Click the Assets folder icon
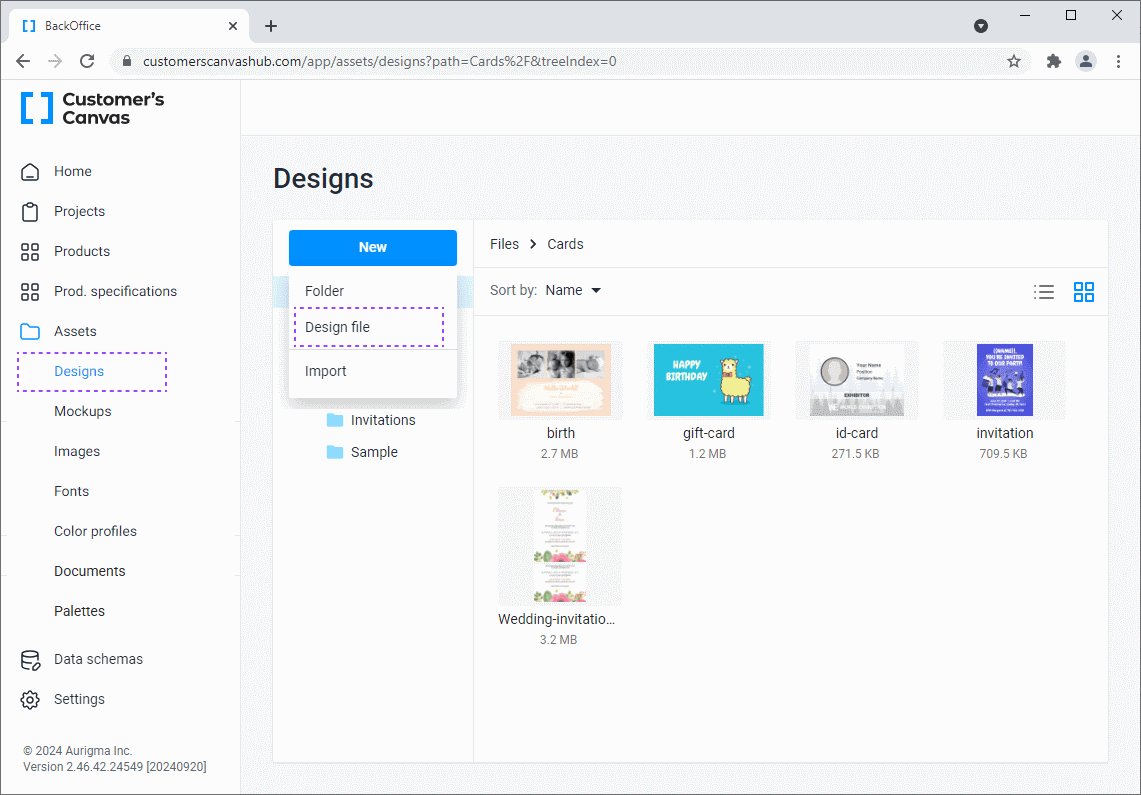1141x795 pixels. coord(30,331)
